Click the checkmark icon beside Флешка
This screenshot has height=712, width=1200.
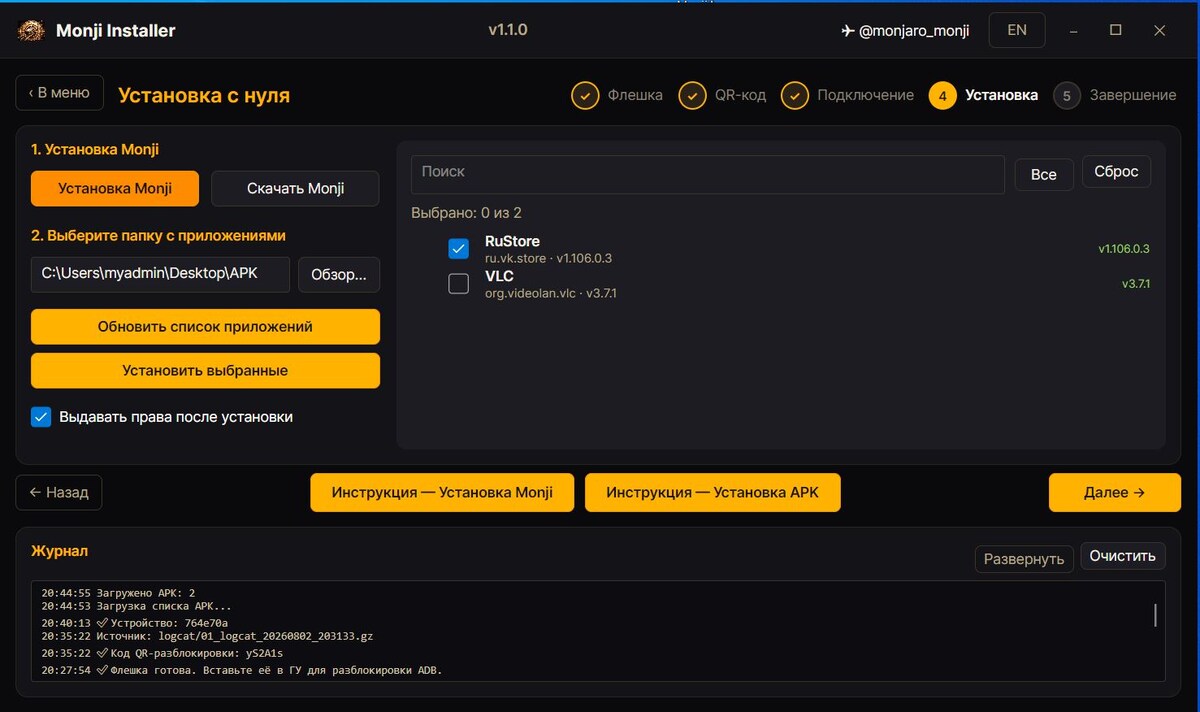[x=585, y=95]
